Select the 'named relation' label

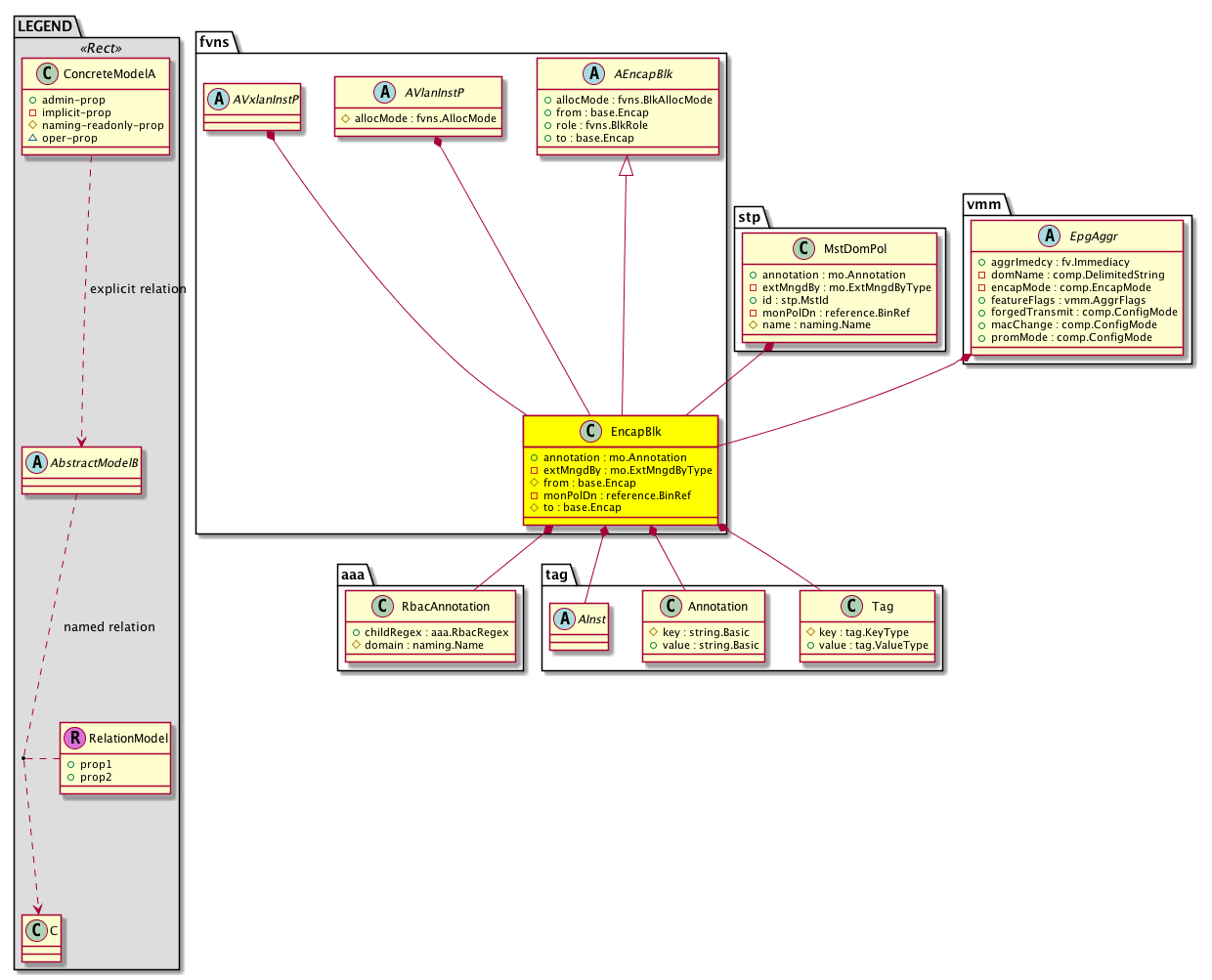click(x=109, y=627)
